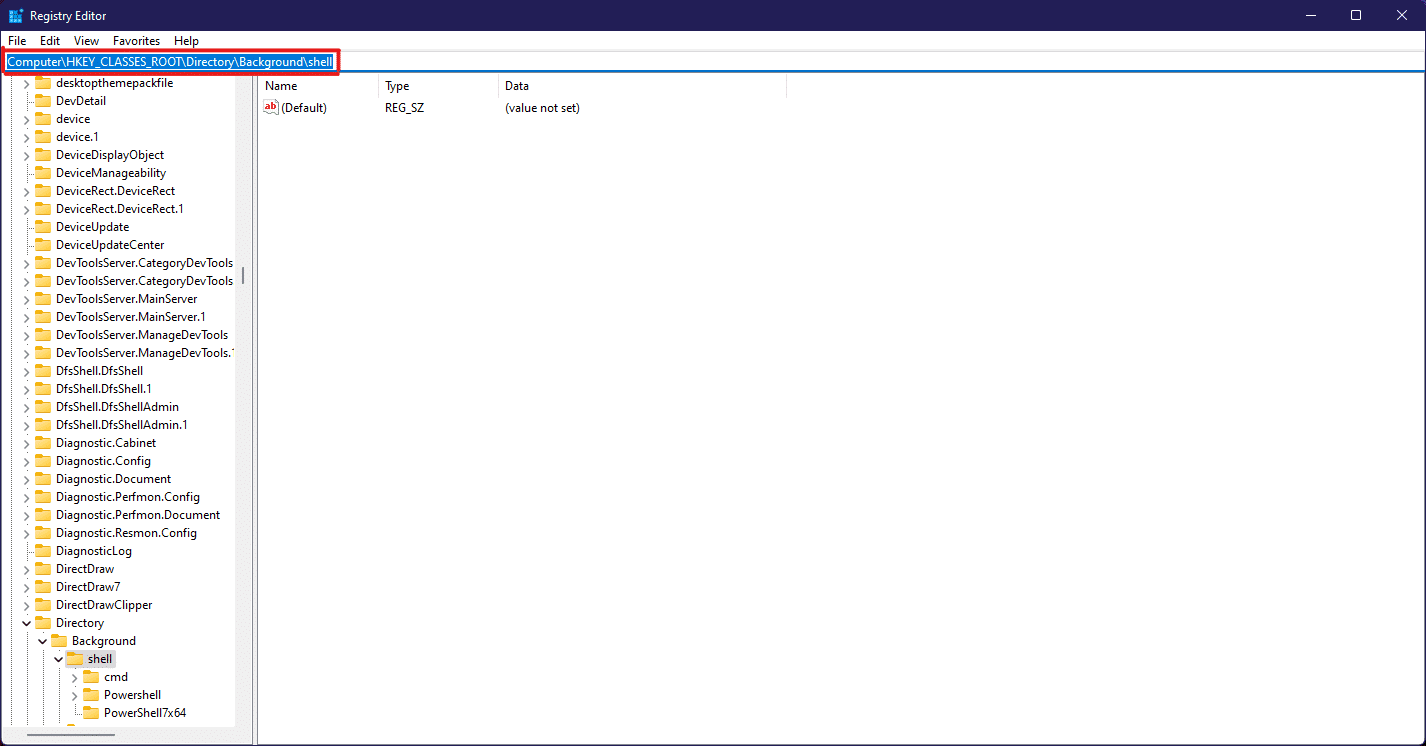This screenshot has width=1426, height=746.
Task: Expand the DirectDraw7 key
Action: pyautogui.click(x=26, y=586)
